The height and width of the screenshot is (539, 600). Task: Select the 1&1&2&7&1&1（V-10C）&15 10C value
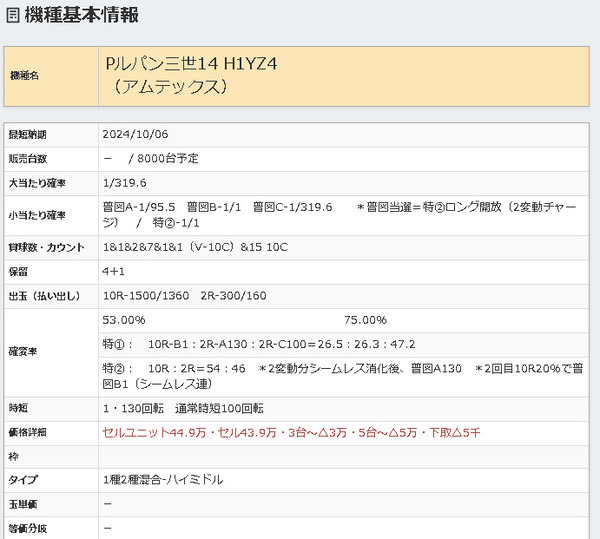point(195,247)
